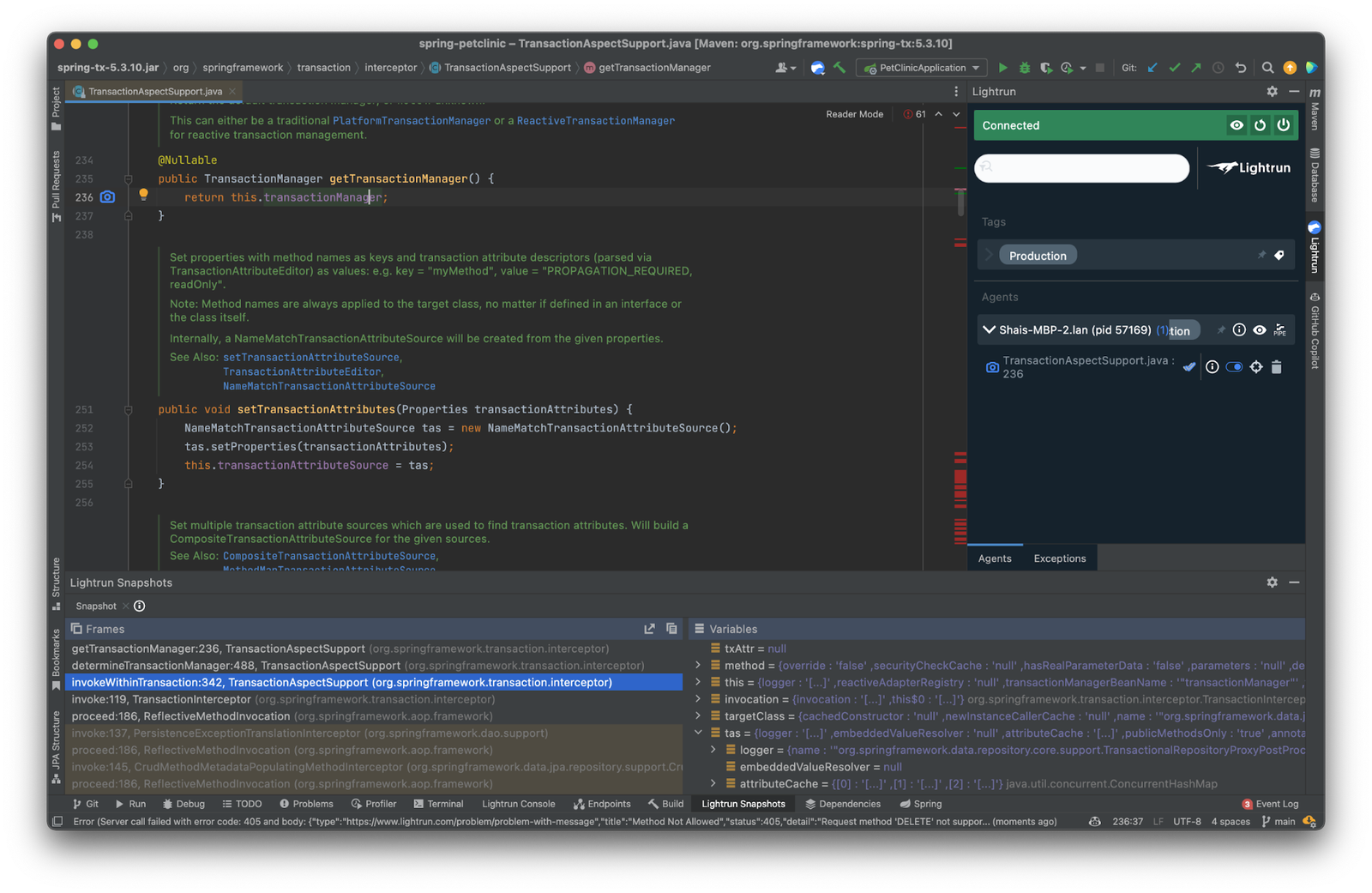Follow the NameMatchTransactionAttributeSource See Also link
The image size is (1372, 893).
click(x=329, y=387)
